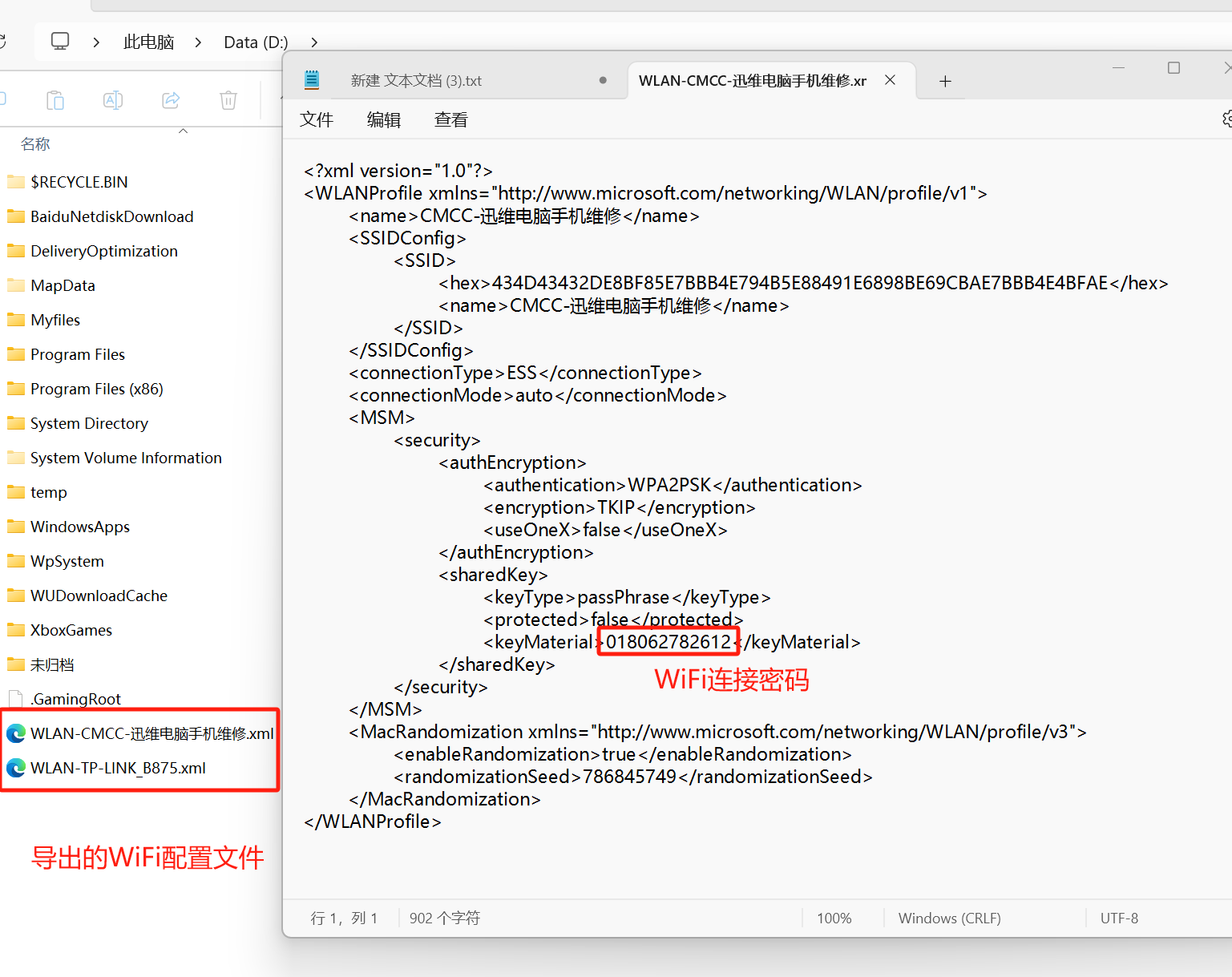This screenshot has height=977, width=1232.
Task: Click the 100% zoom level in status bar
Action: click(834, 918)
